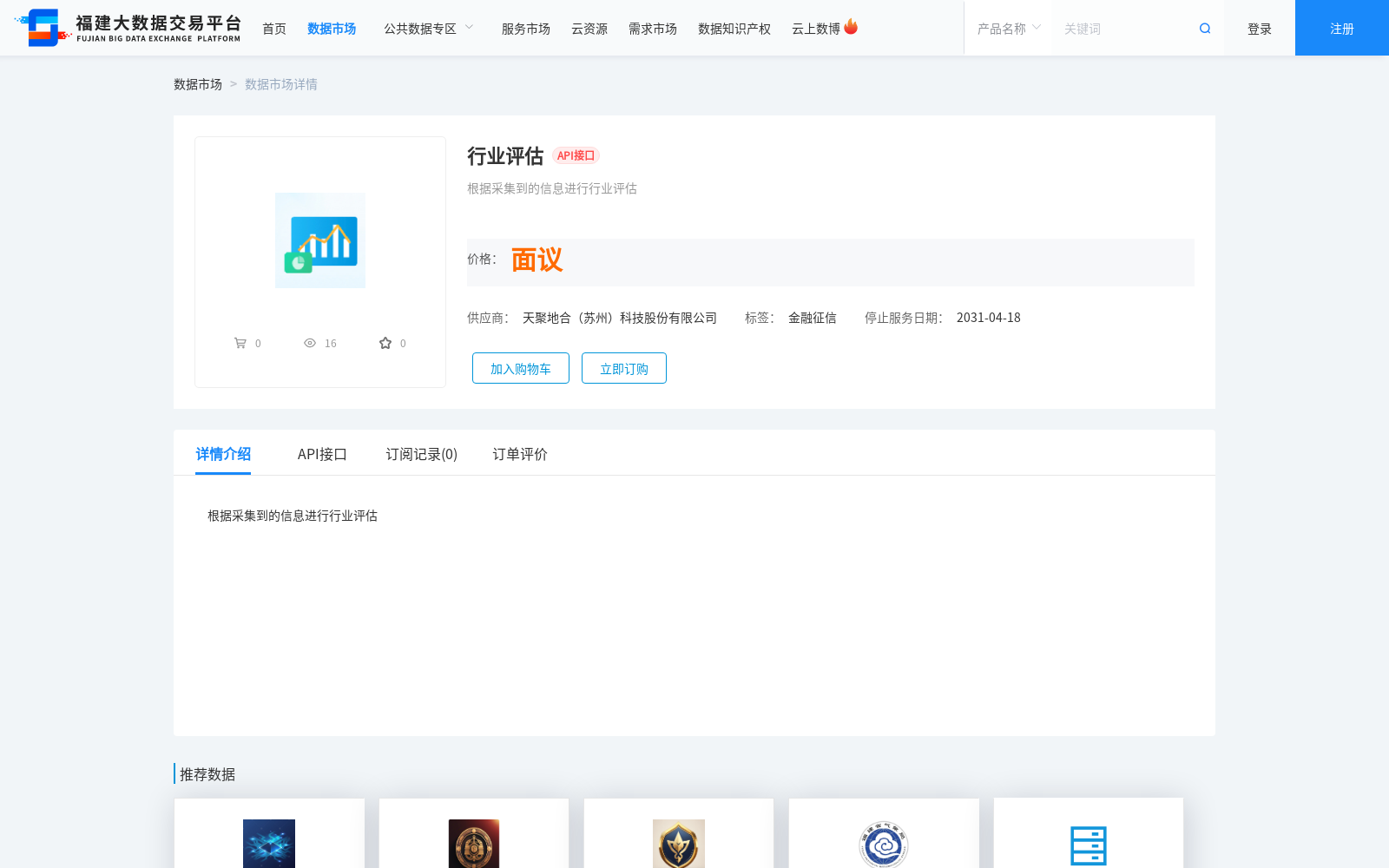Expand the 公共数据专区 dropdown menu
This screenshot has height=868, width=1389.
click(429, 29)
